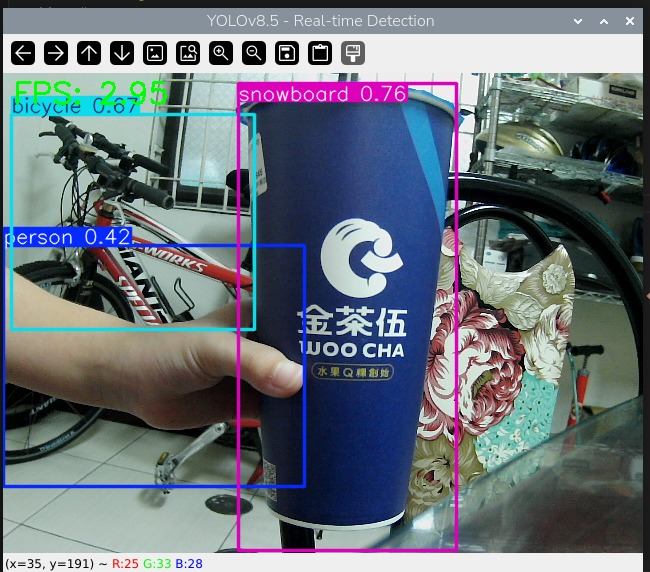Click the pan up arrow icon
The height and width of the screenshot is (572, 650).
click(89, 53)
